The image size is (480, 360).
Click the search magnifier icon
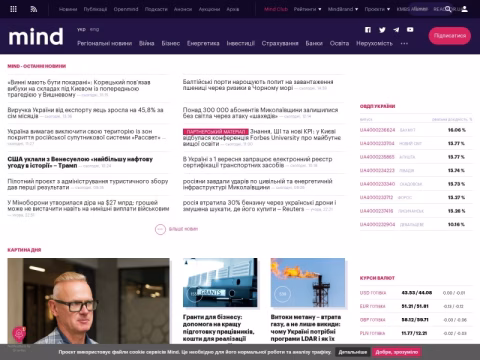pos(448,9)
